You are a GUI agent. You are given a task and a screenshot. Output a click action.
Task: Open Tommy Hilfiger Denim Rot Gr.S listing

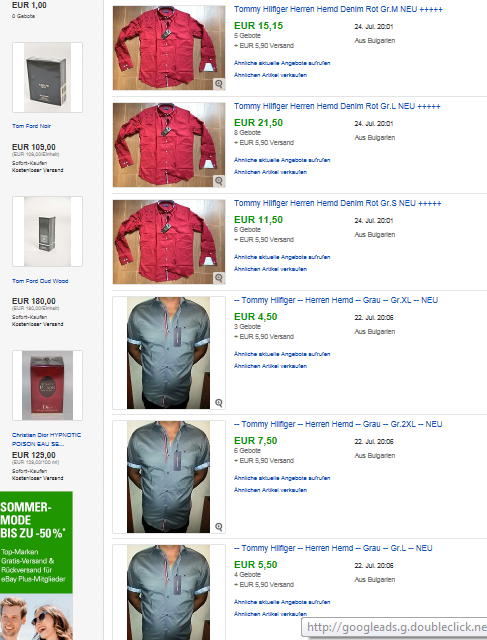338,203
